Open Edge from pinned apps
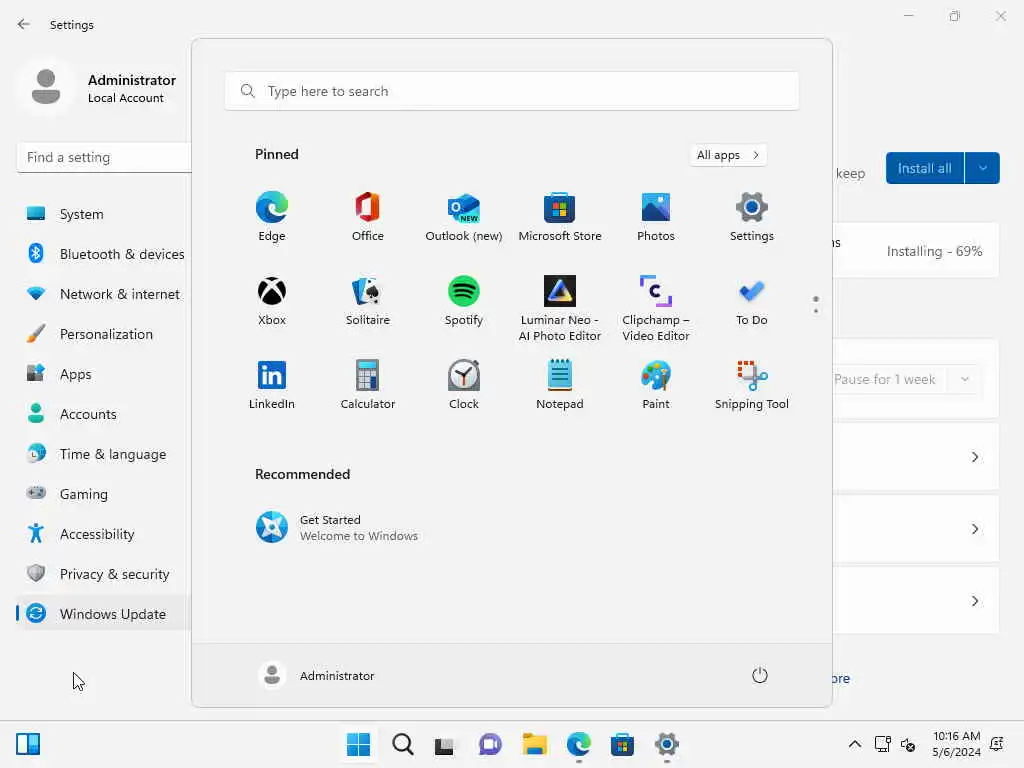This screenshot has width=1024, height=768. pos(272,217)
